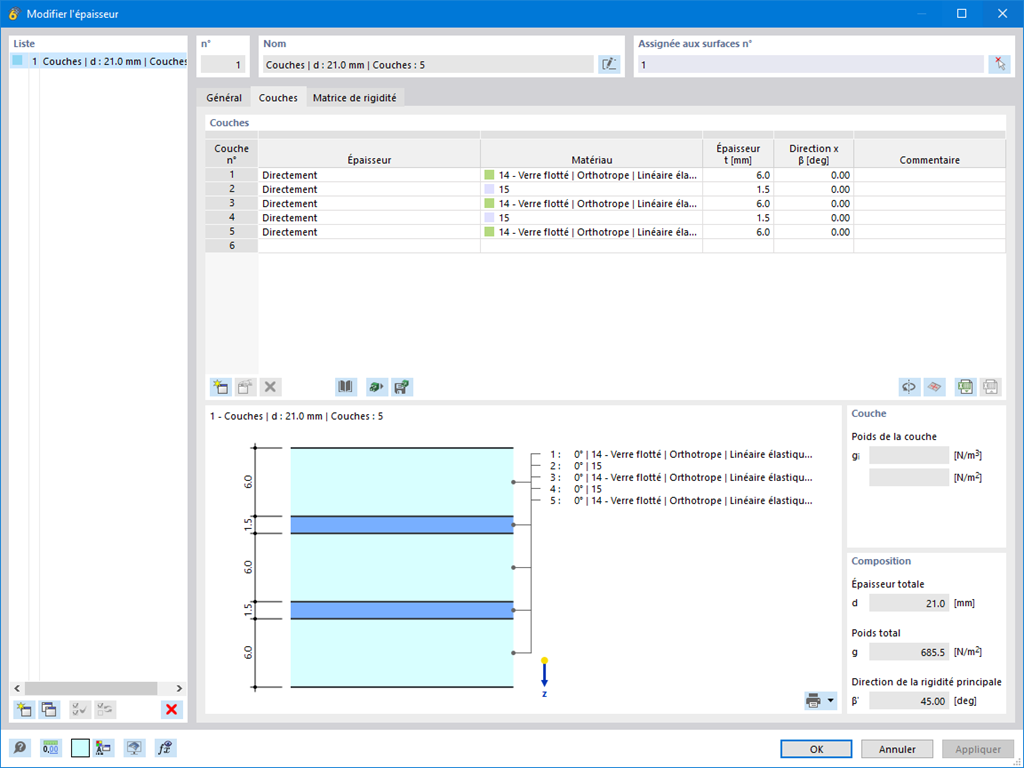Open the material library book icon
This screenshot has height=768, width=1024.
(x=346, y=387)
